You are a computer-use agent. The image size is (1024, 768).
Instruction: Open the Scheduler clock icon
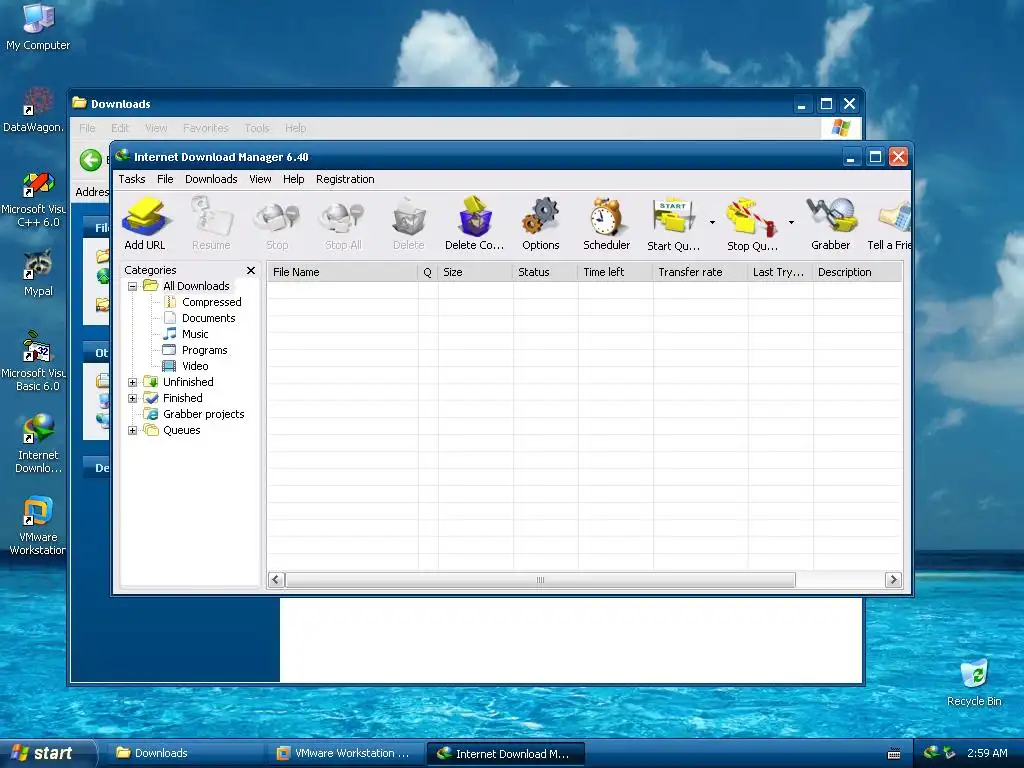[x=607, y=223]
